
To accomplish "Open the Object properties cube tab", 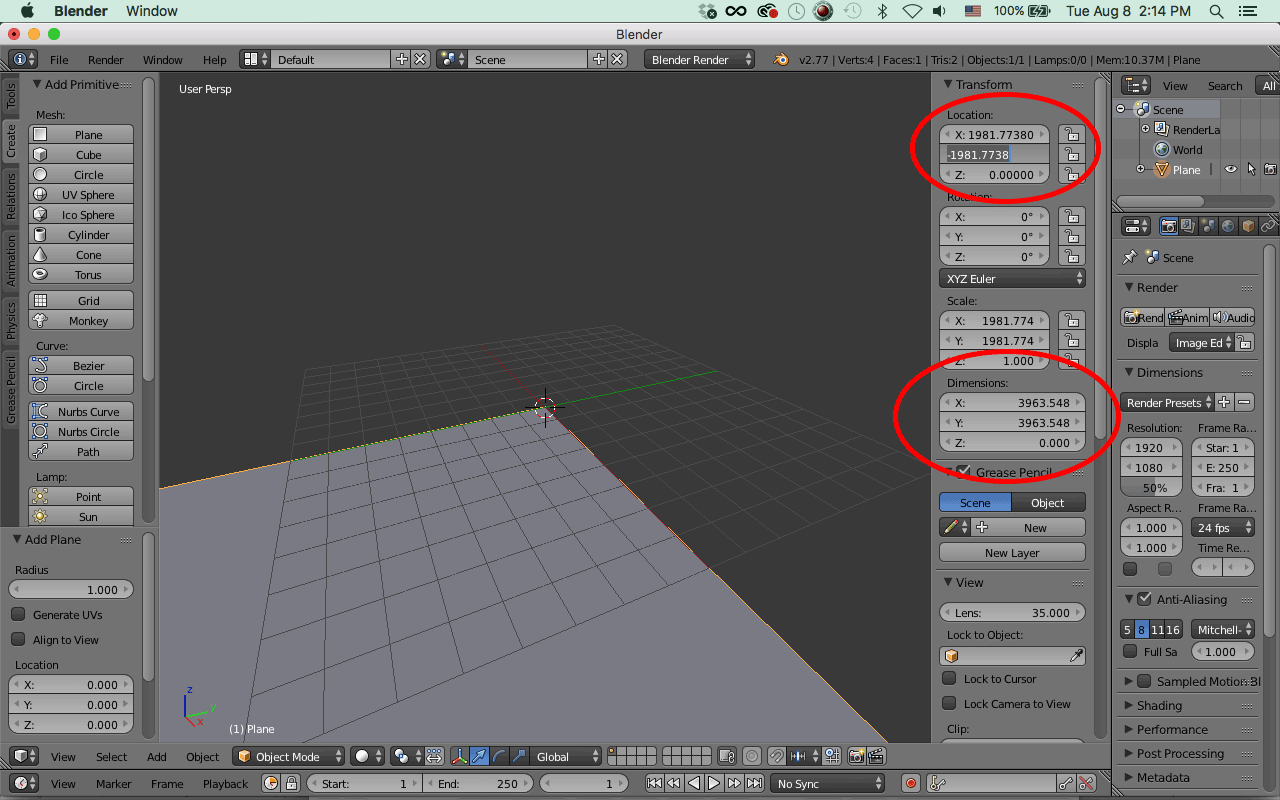I will (1248, 226).
